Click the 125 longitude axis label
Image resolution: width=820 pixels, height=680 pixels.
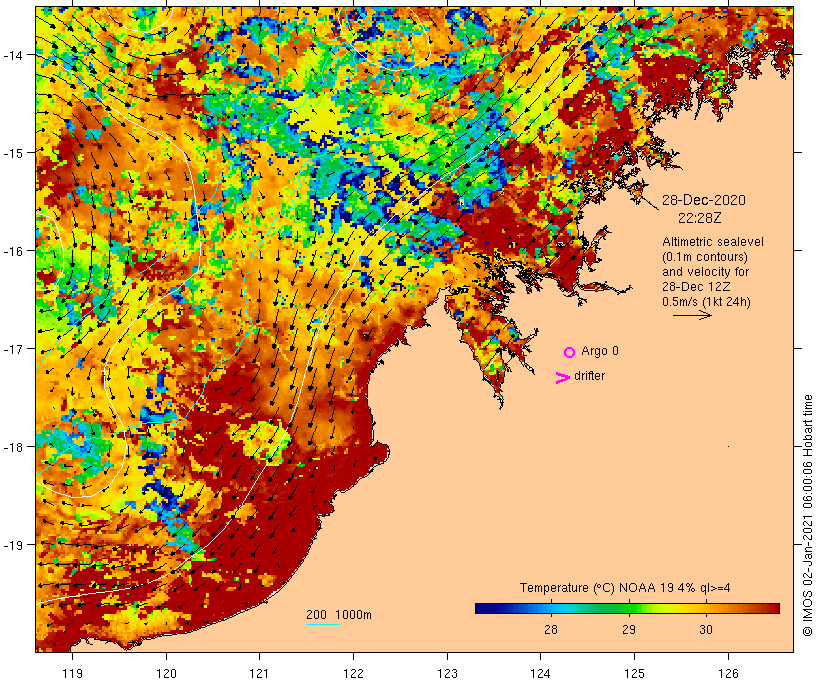tap(634, 673)
